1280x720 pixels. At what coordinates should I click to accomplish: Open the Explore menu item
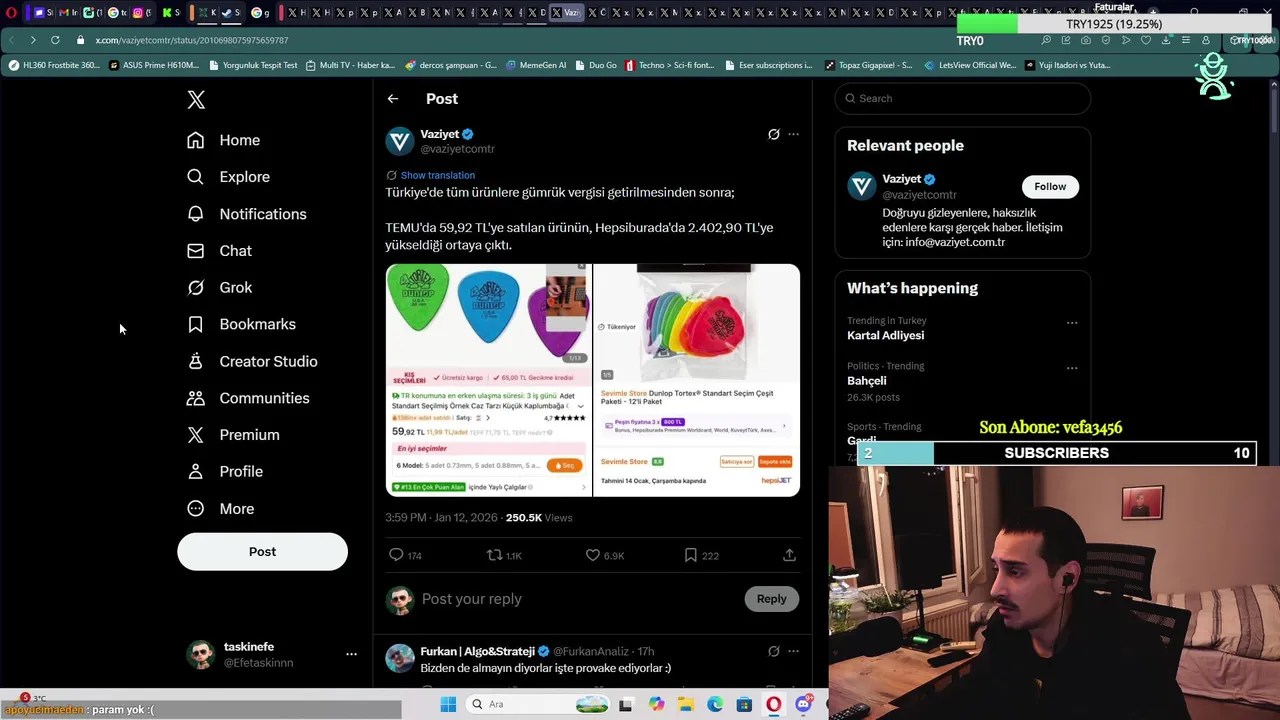pyautogui.click(x=228, y=177)
